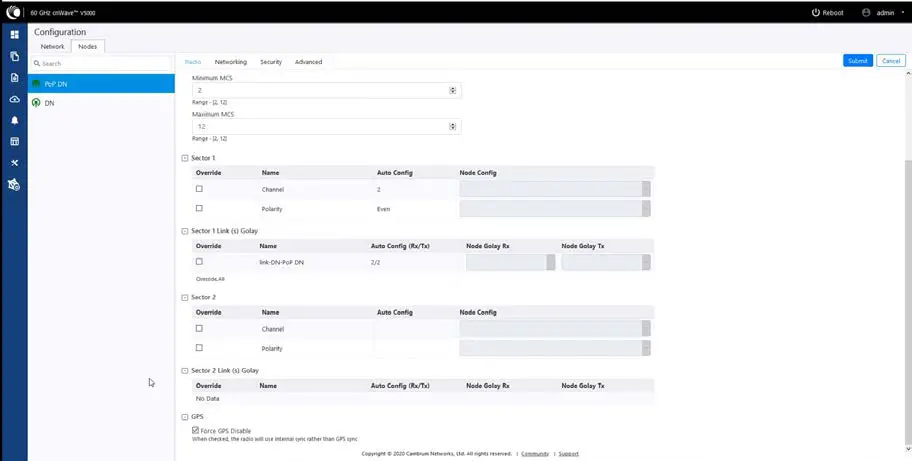Image resolution: width=912 pixels, height=461 pixels.
Task: Click the Override All link
Action: point(210,279)
